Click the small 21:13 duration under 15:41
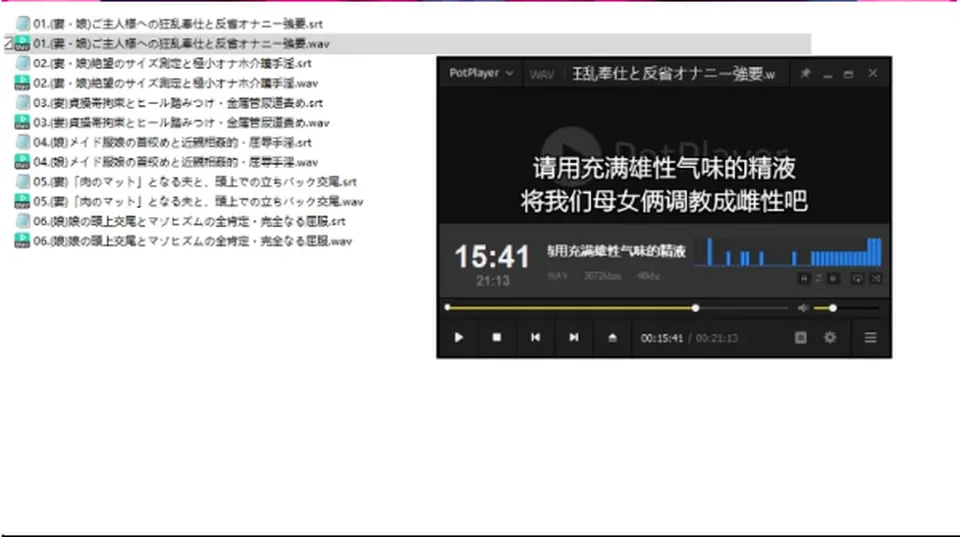Screen dimensions: 960x537 tap(493, 281)
